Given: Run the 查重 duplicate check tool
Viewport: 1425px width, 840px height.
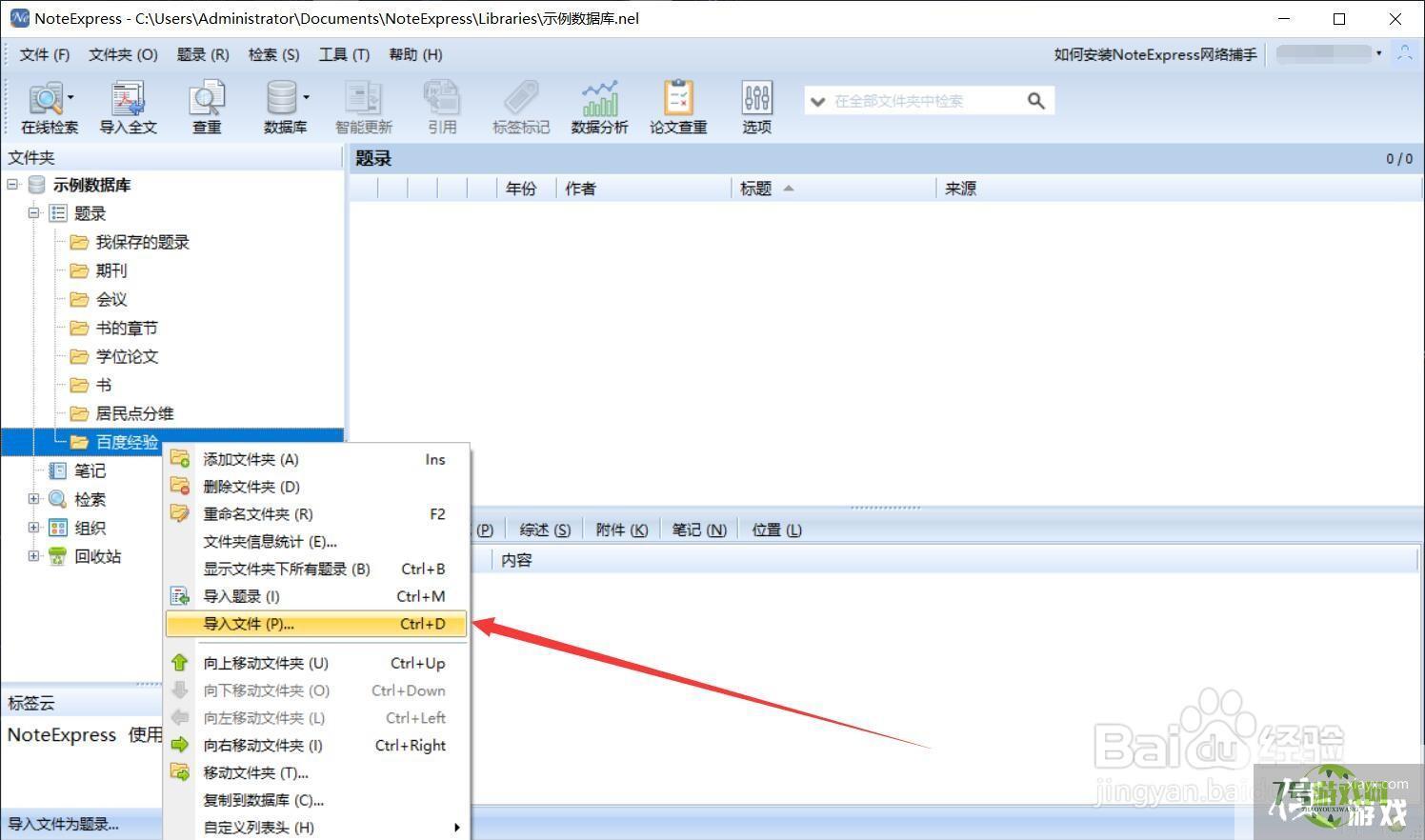Looking at the screenshot, I should [x=206, y=107].
